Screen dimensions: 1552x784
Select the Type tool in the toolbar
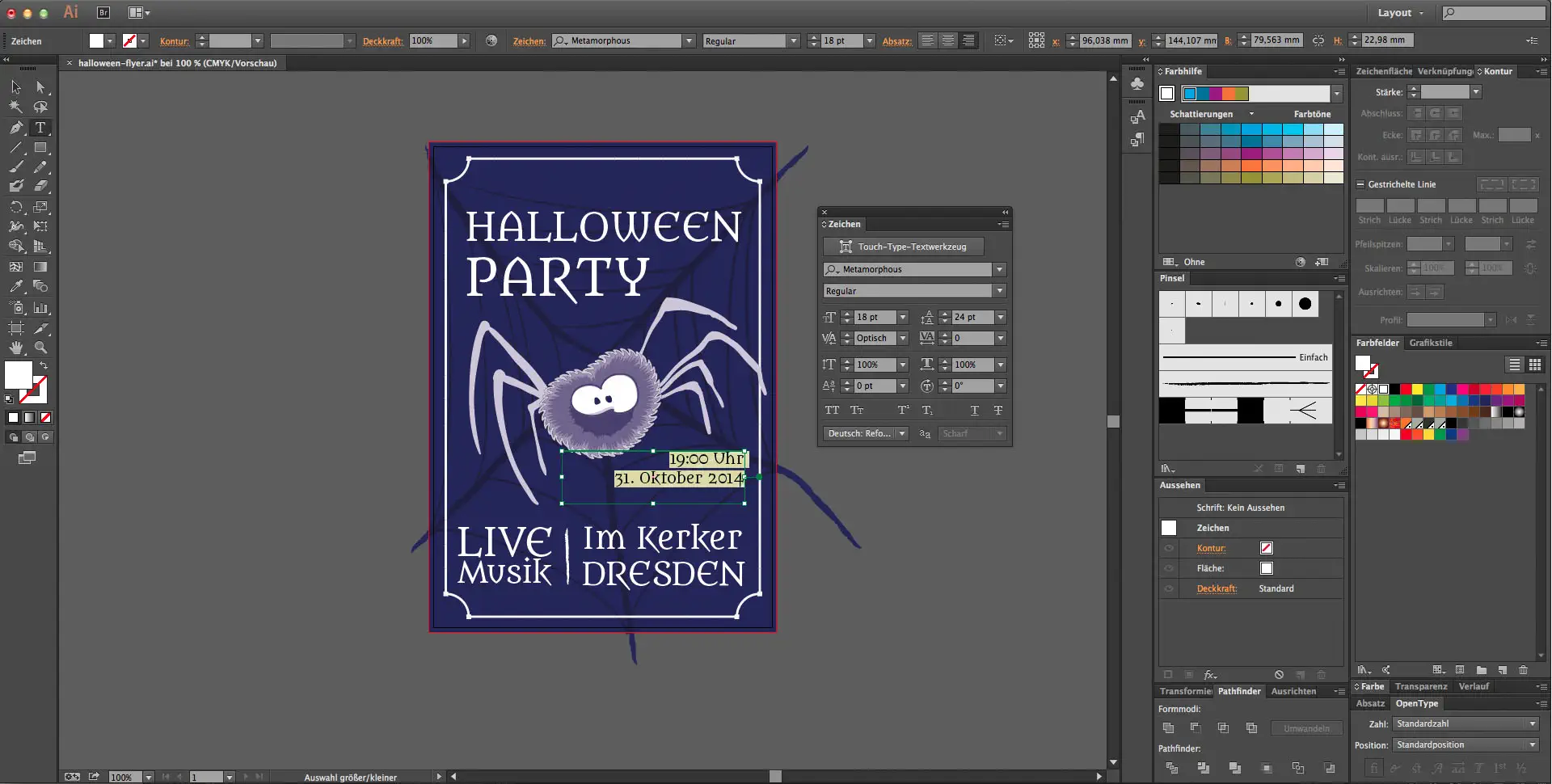pos(40,128)
